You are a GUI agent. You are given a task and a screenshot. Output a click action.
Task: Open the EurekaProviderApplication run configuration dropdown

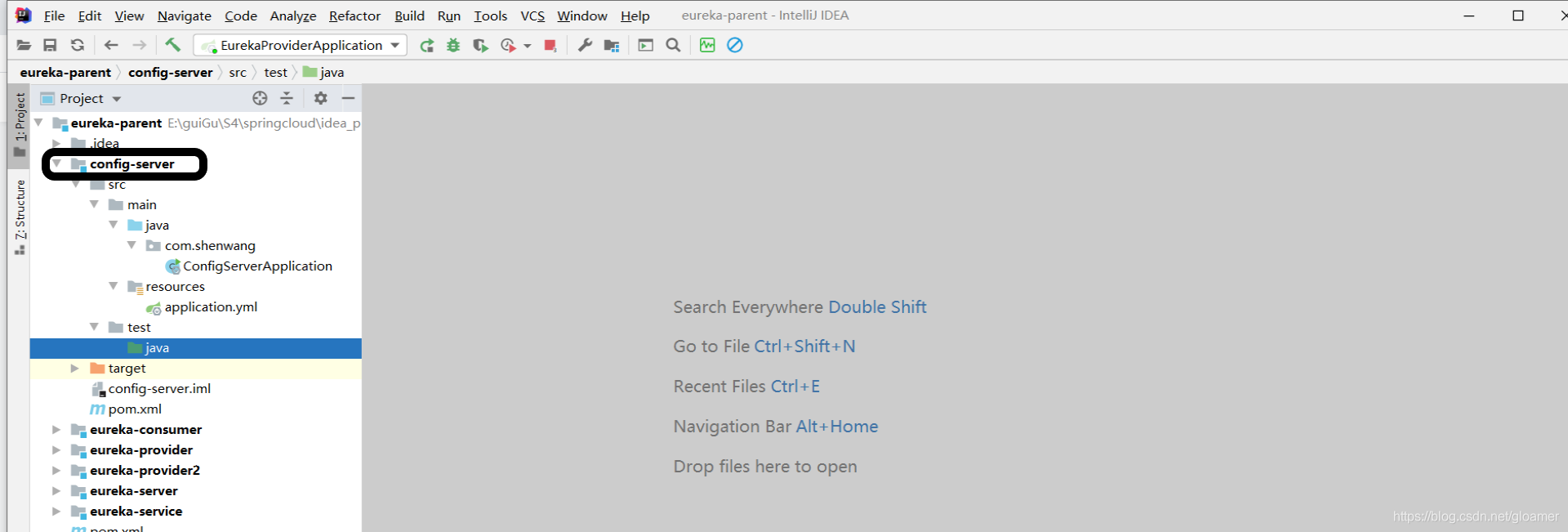[299, 45]
